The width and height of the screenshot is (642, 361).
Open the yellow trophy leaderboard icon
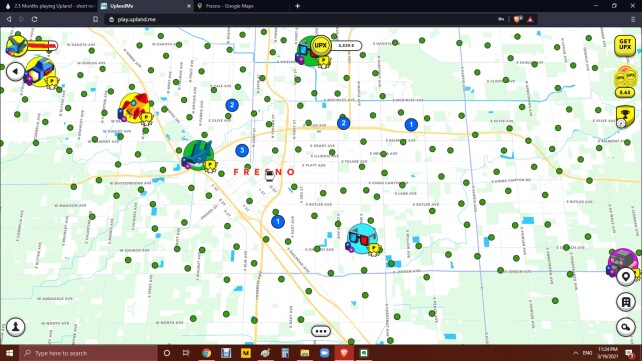[625, 117]
